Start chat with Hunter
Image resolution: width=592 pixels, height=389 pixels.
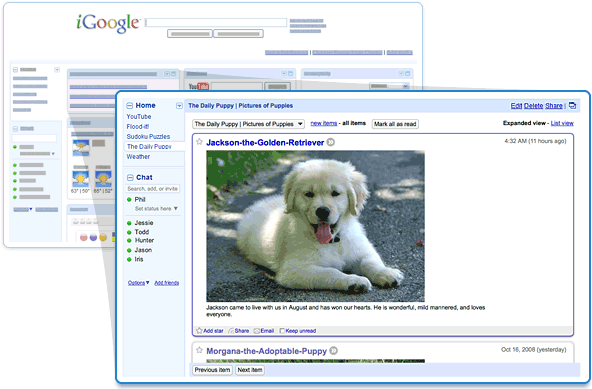pos(144,240)
